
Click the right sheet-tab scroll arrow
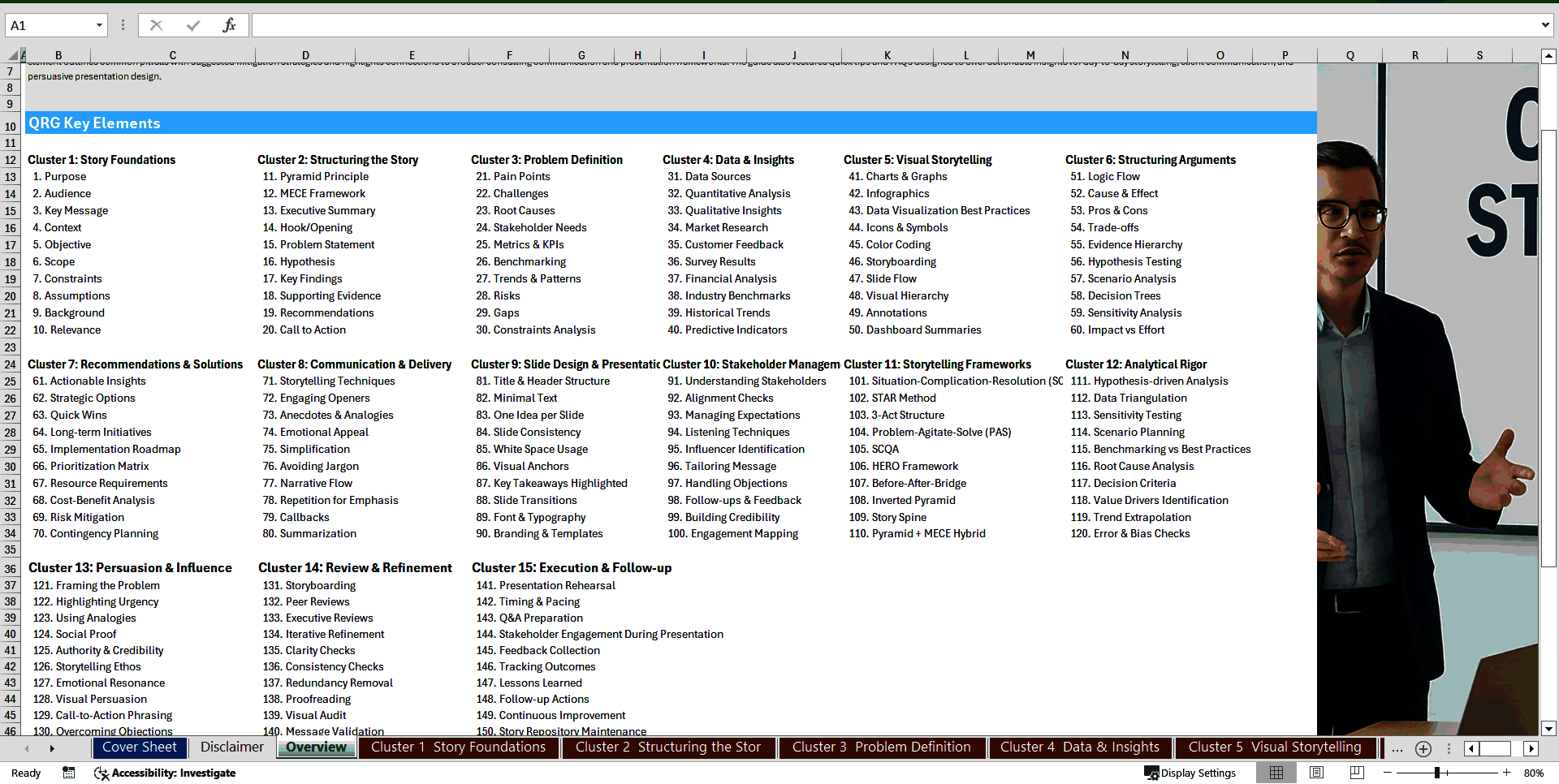(x=52, y=747)
